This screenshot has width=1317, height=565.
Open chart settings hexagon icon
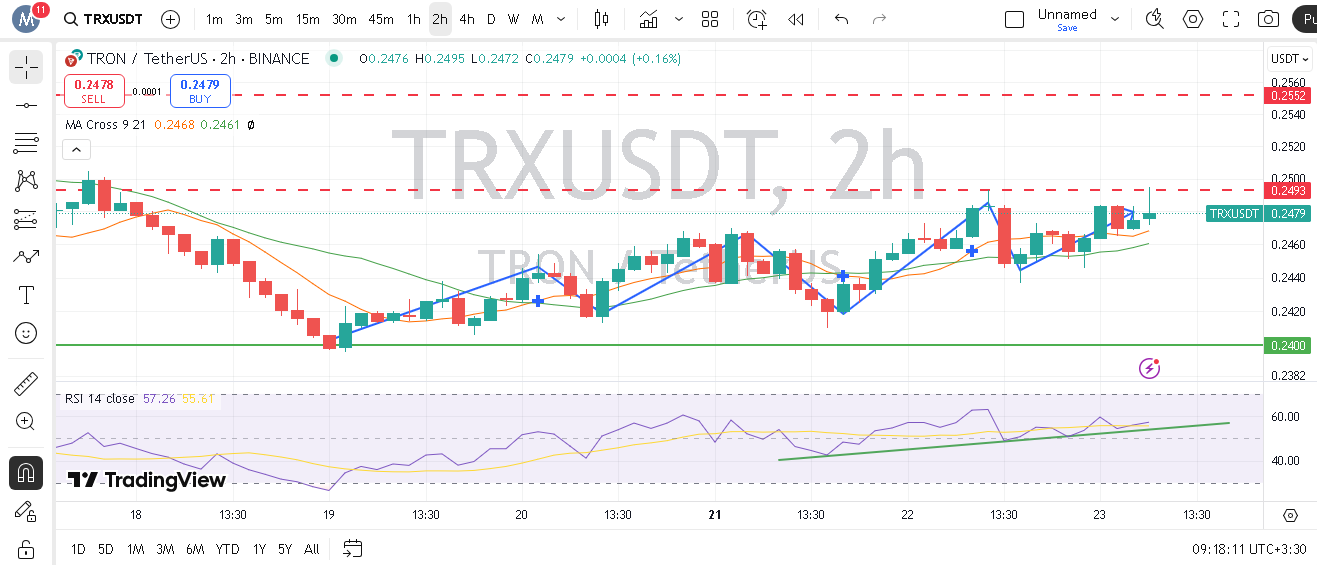(x=1193, y=19)
